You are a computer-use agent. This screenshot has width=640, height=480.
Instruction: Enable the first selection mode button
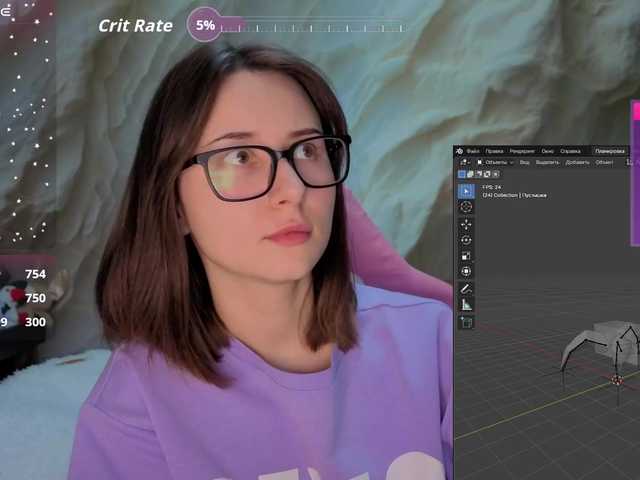pos(462,174)
